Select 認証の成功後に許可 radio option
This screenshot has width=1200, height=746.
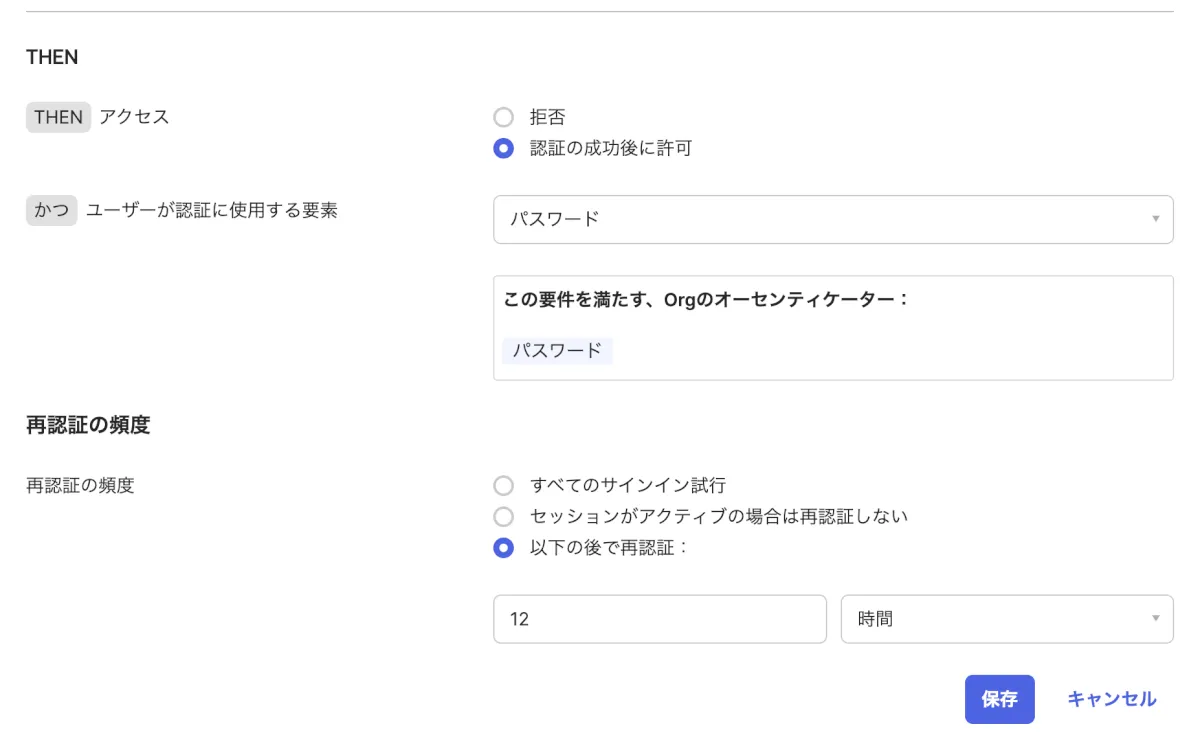pos(504,149)
